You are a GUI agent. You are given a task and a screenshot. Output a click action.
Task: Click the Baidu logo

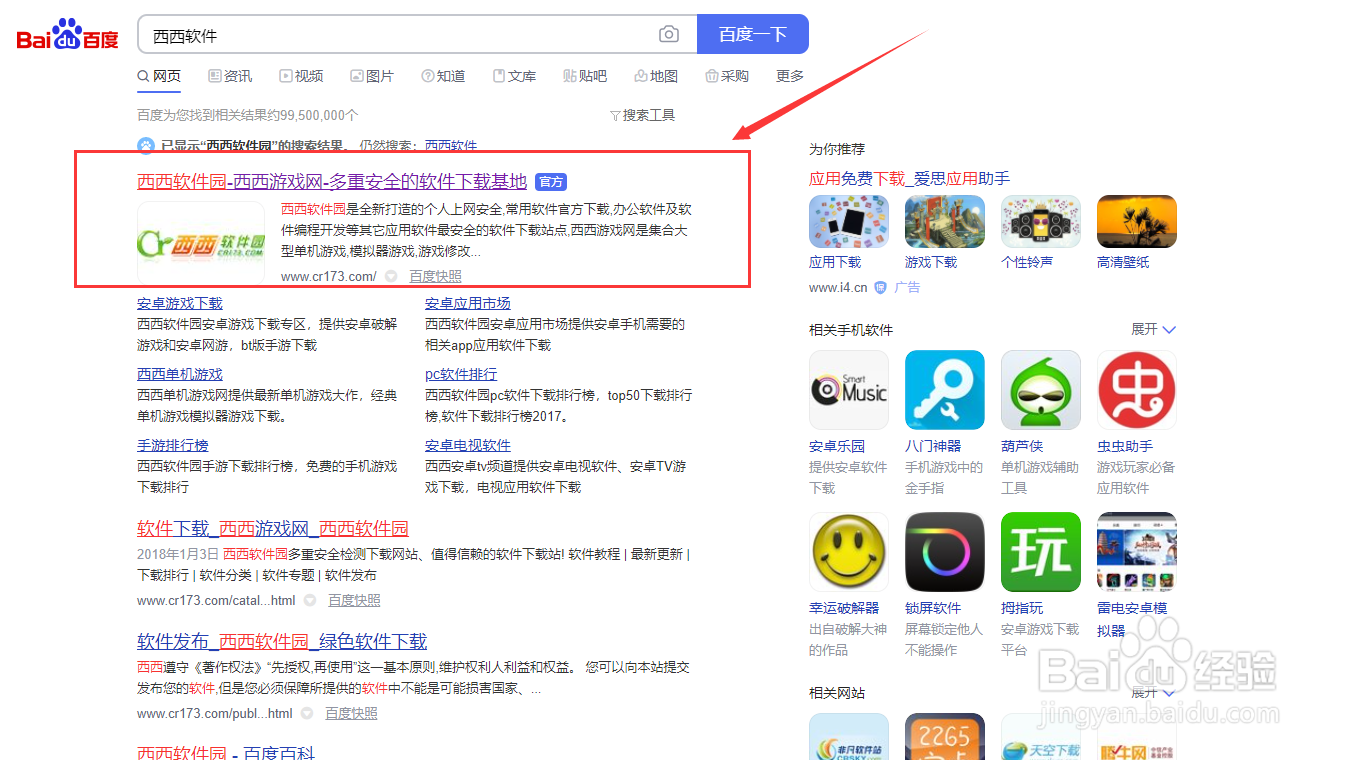(x=68, y=35)
